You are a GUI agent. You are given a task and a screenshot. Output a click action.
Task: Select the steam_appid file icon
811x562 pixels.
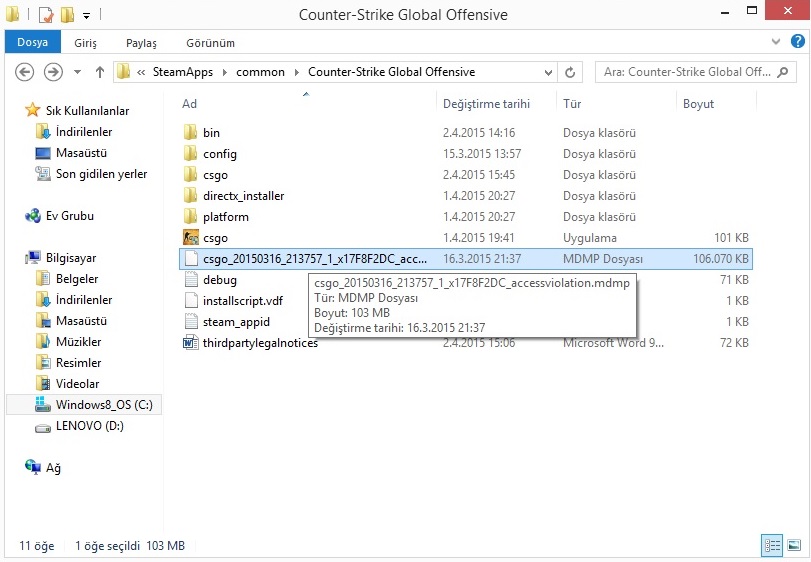tap(191, 322)
